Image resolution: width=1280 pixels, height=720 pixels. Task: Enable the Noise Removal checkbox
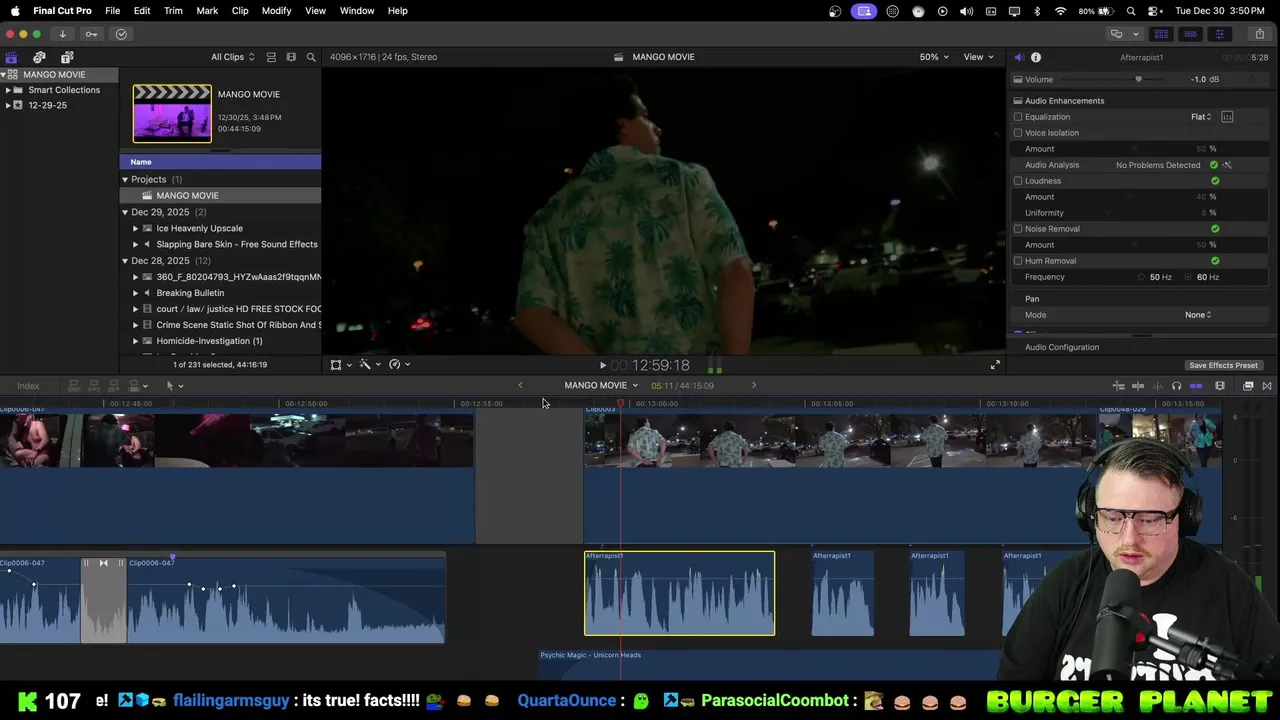pos(1018,229)
